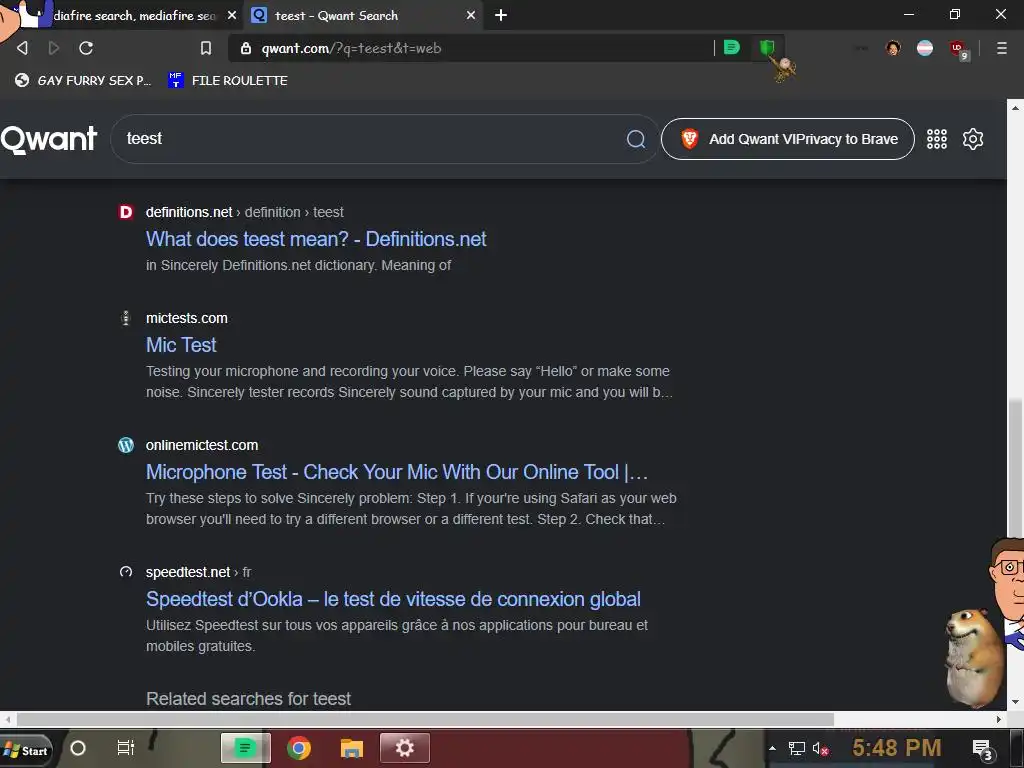
Task: Open the green chat app on the taskbar
Action: pyautogui.click(x=246, y=748)
